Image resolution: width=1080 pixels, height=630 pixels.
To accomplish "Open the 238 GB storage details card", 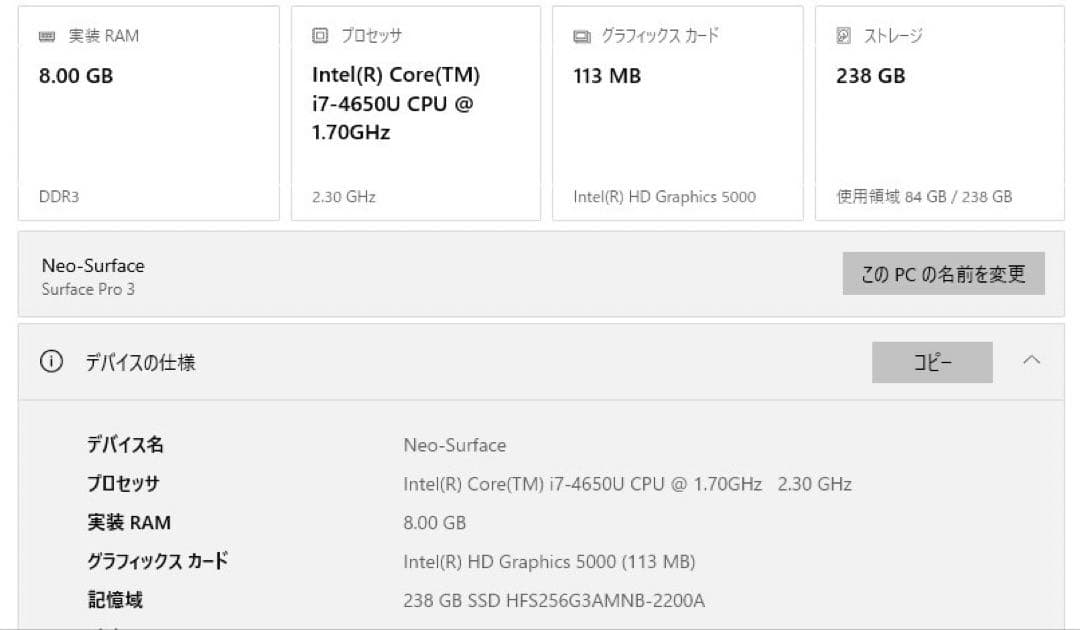I will pos(940,110).
